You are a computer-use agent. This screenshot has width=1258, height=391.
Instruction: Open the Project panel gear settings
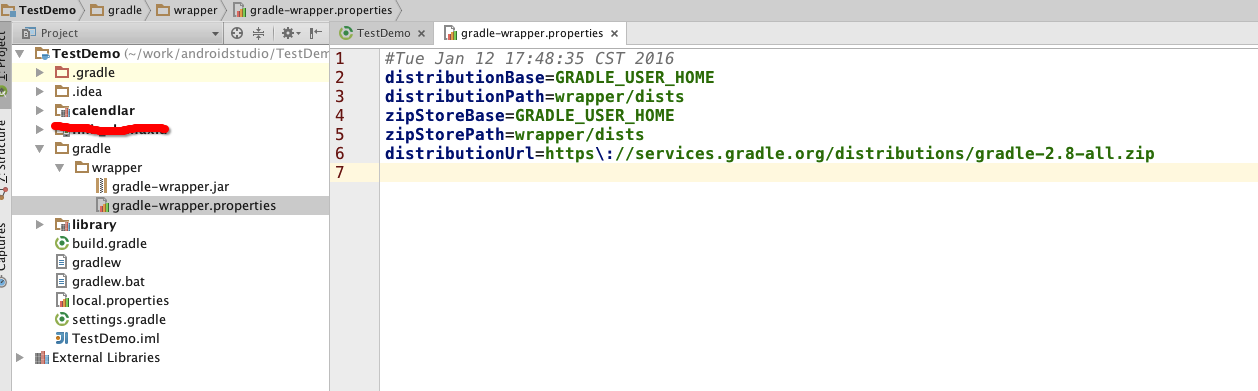[x=289, y=33]
